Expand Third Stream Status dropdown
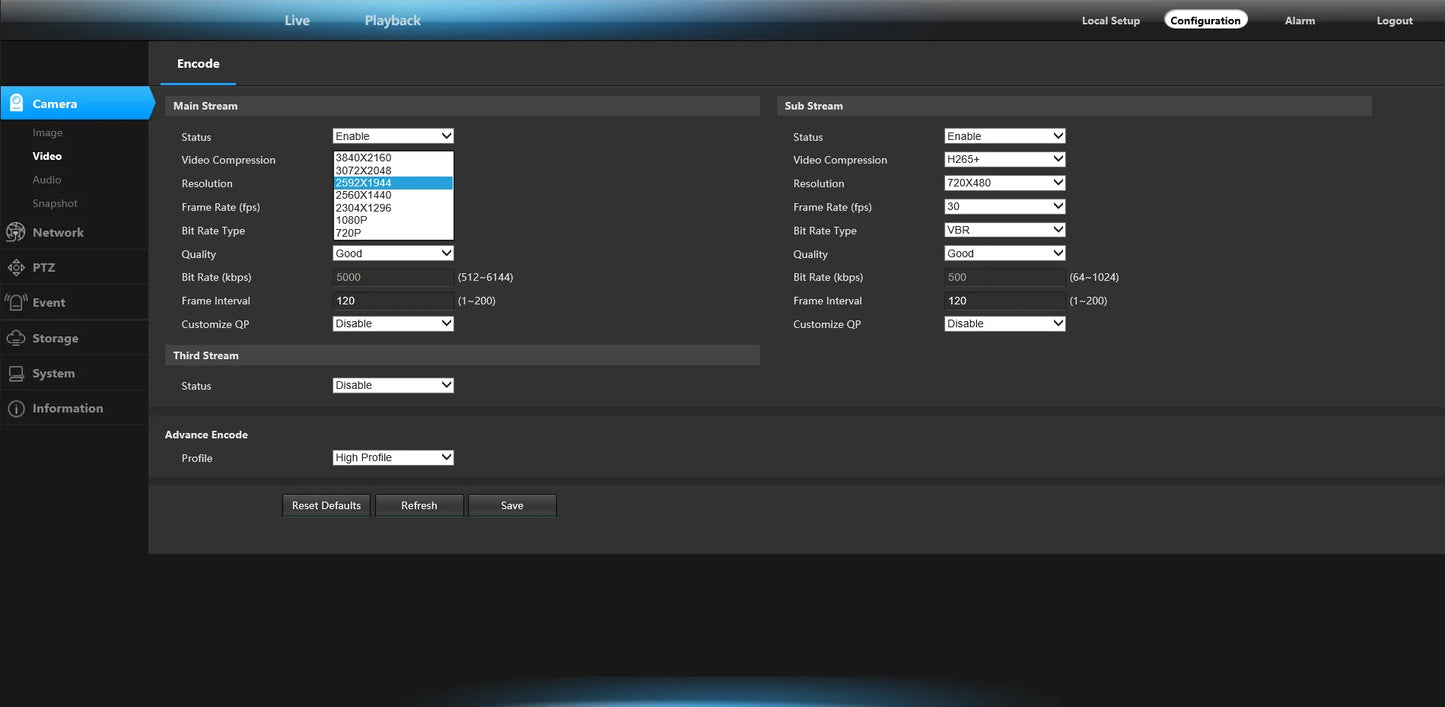This screenshot has width=1445, height=707. pyautogui.click(x=393, y=385)
